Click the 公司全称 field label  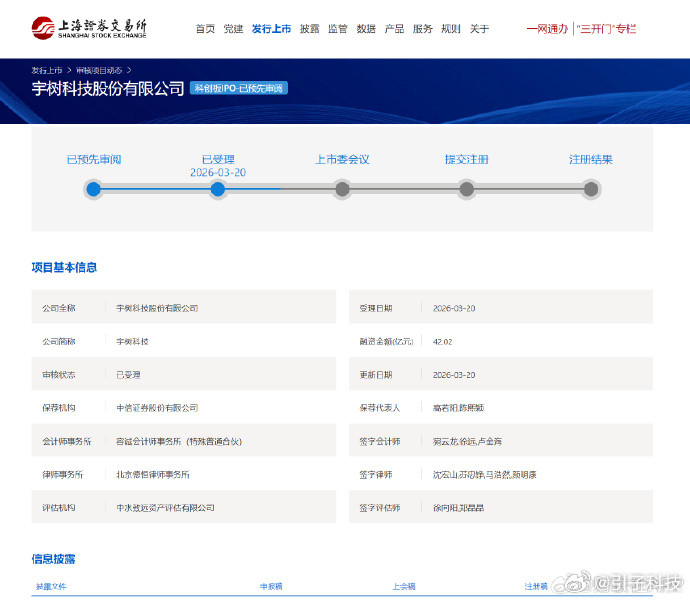(59, 308)
